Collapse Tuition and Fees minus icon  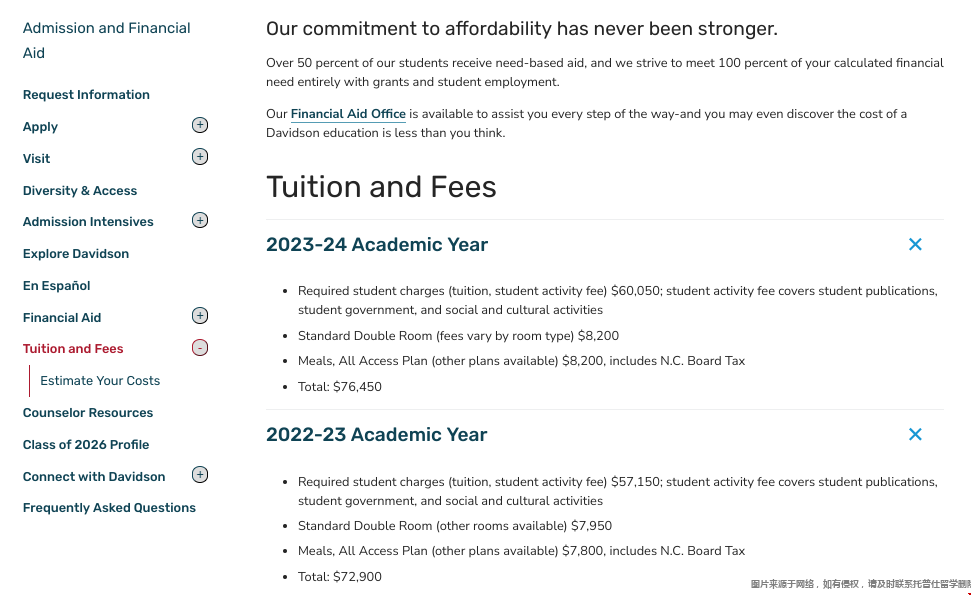point(199,348)
